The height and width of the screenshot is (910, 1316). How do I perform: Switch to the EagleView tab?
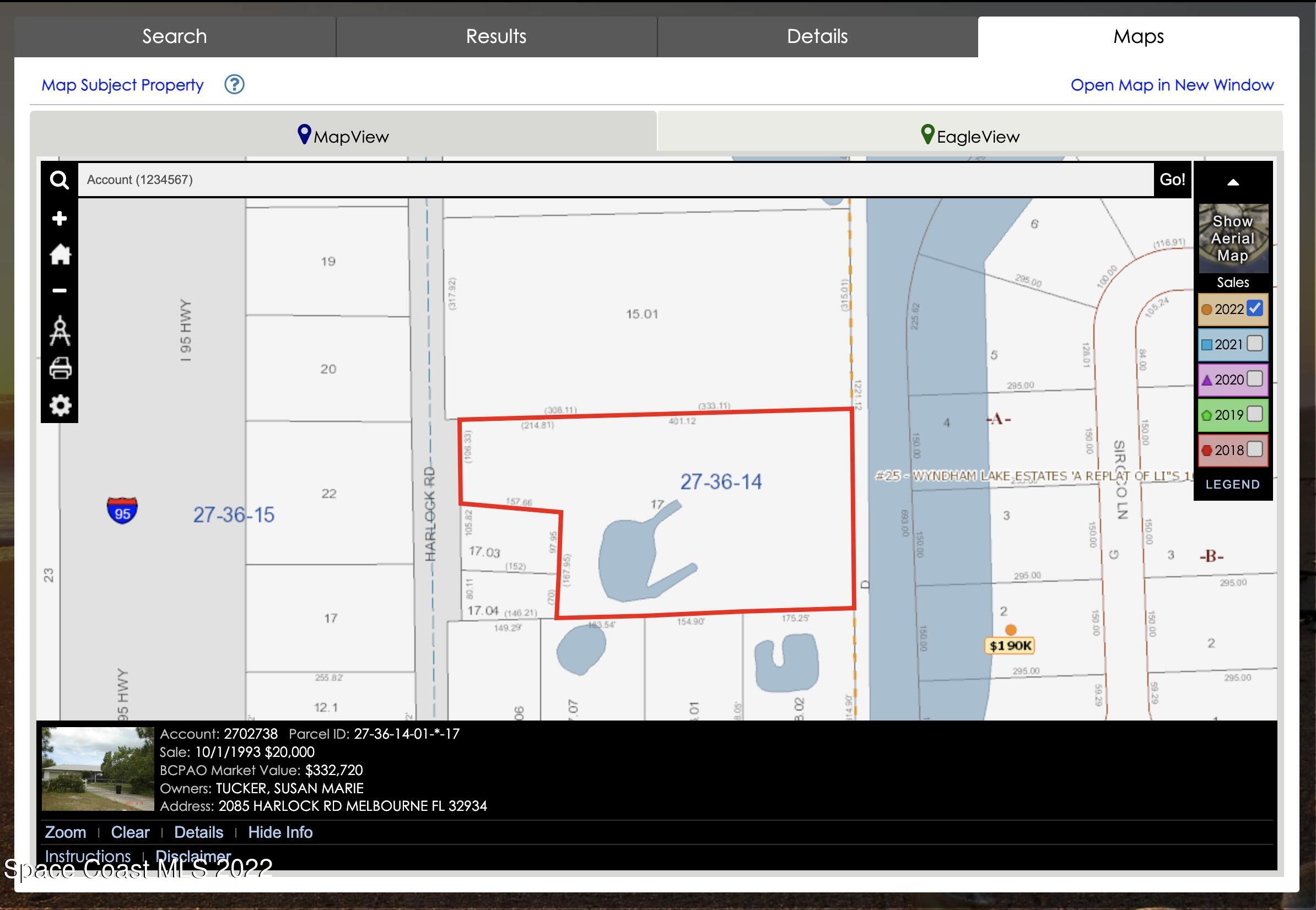[x=971, y=136]
